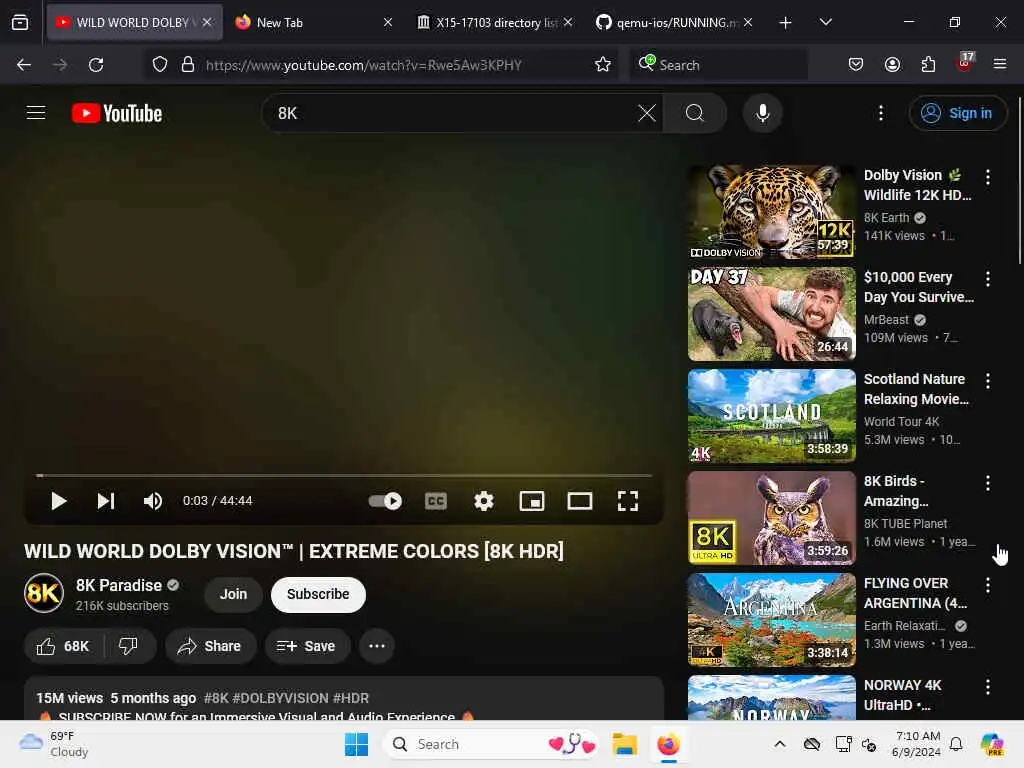Open MrBeast Day 37 thumbnail
Screen dimensions: 1024x768
[772, 313]
